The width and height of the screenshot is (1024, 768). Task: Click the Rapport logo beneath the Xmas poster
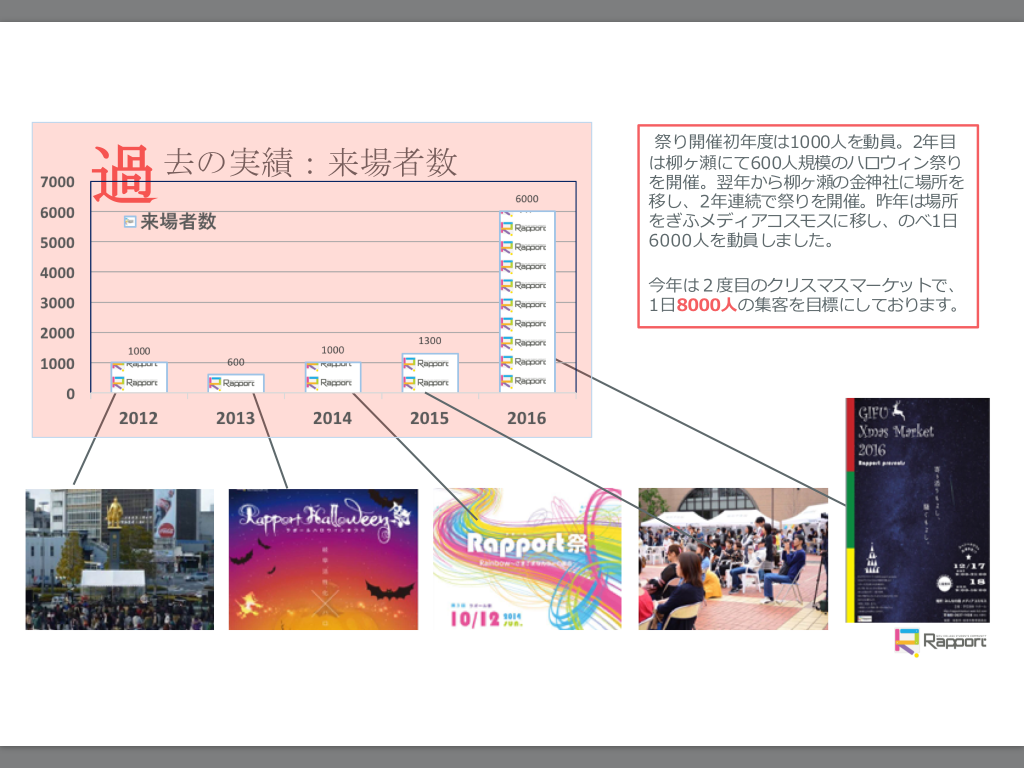[940, 642]
